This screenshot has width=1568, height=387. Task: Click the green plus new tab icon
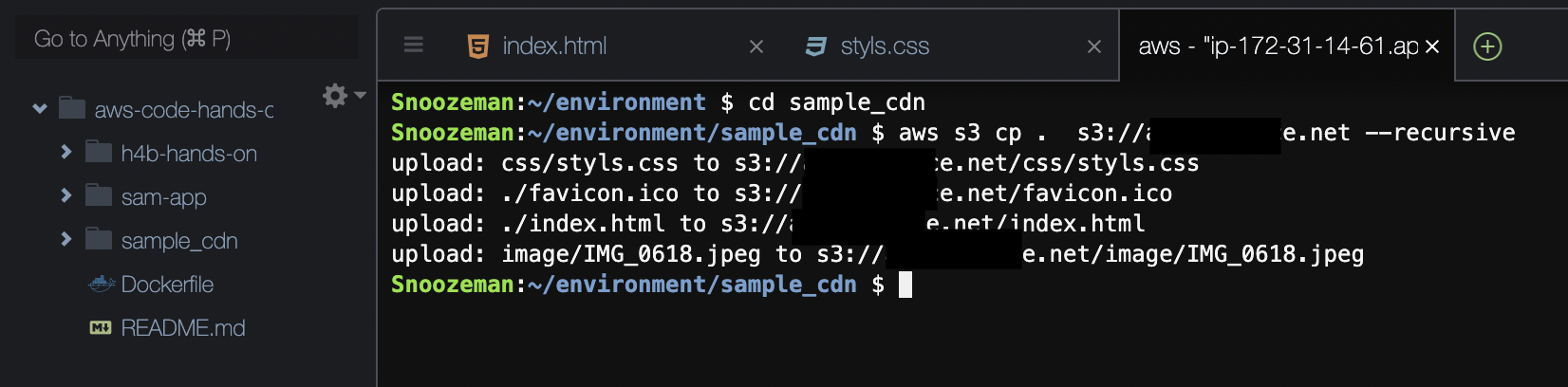click(x=1487, y=46)
